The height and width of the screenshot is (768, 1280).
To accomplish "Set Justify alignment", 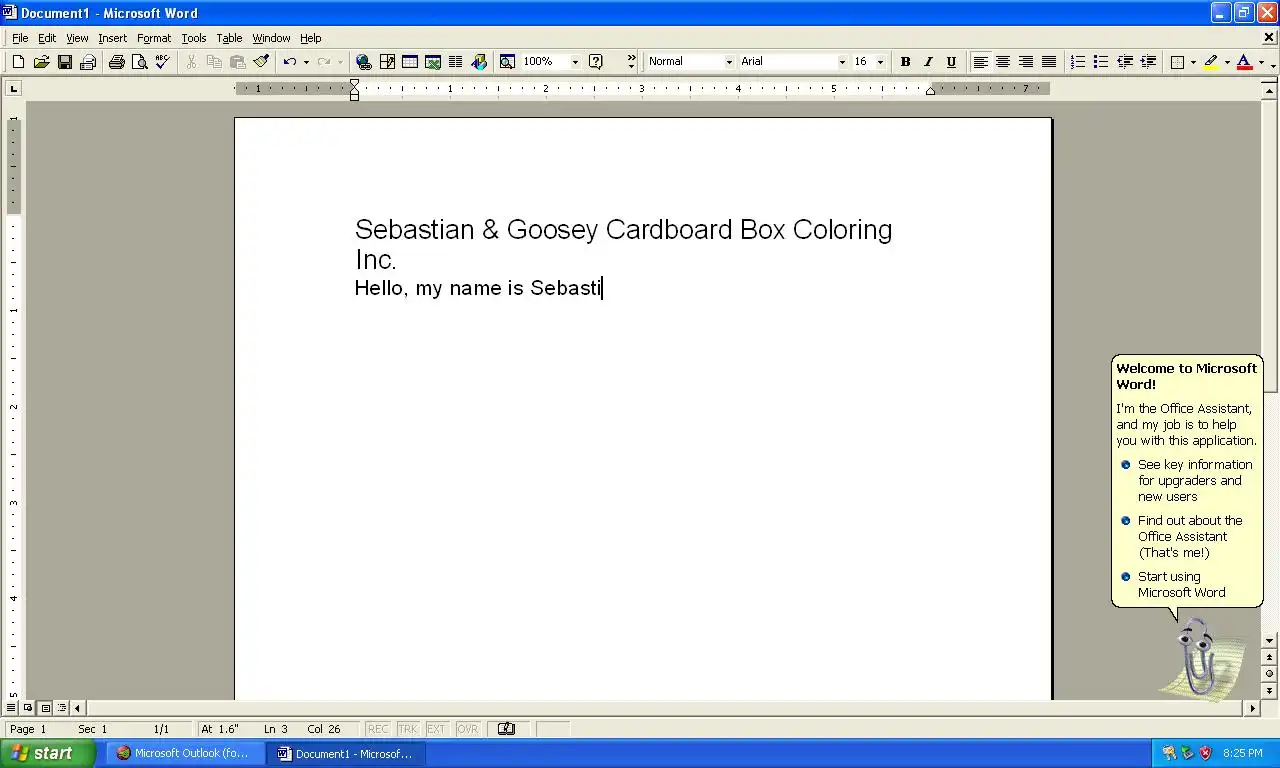I will click(x=1049, y=62).
